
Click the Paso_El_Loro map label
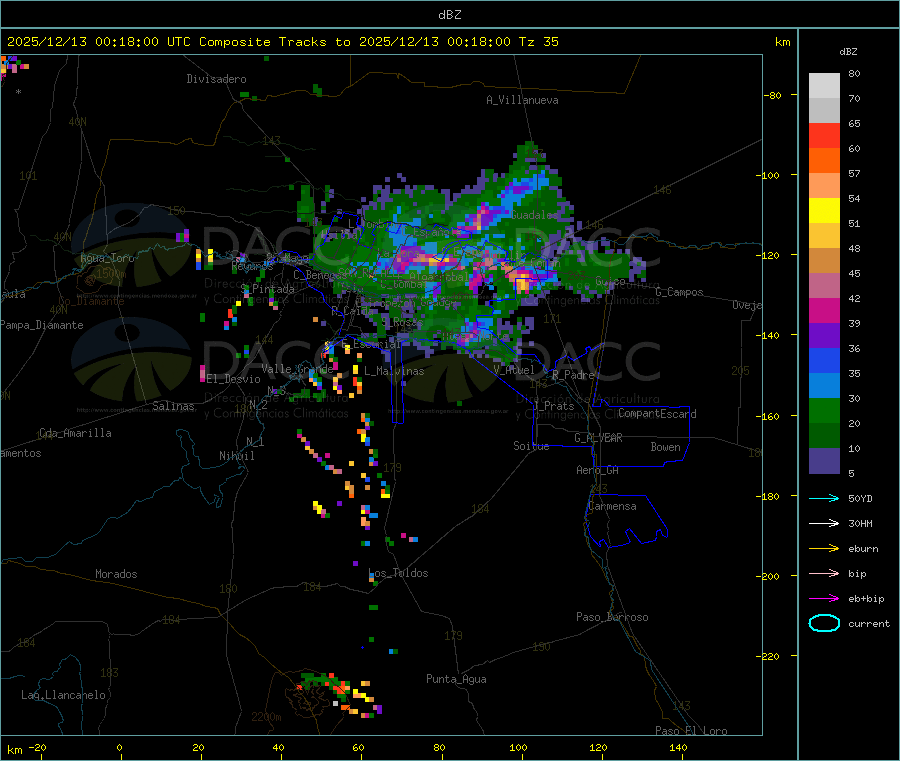pyautogui.click(x=691, y=731)
